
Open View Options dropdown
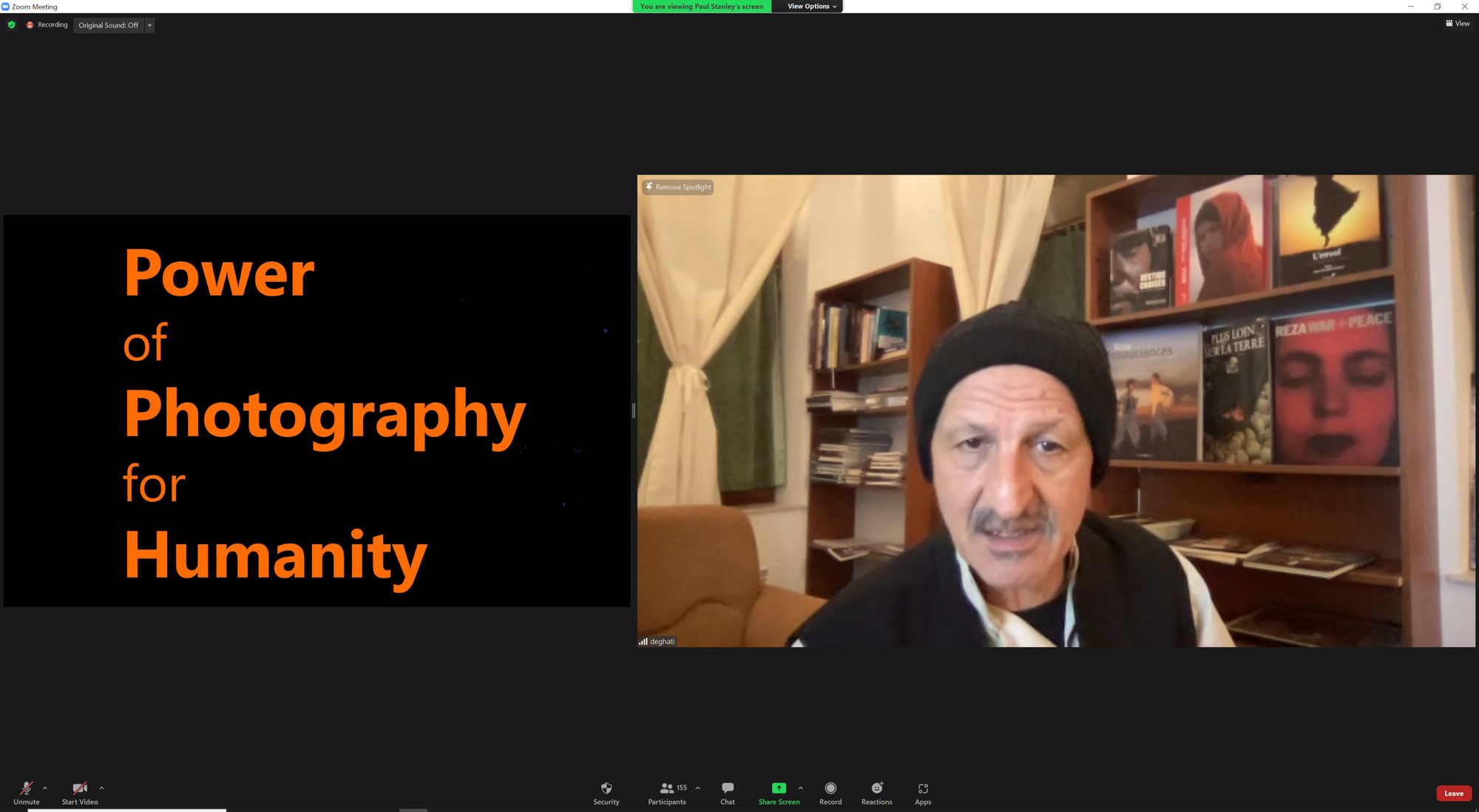tap(812, 6)
